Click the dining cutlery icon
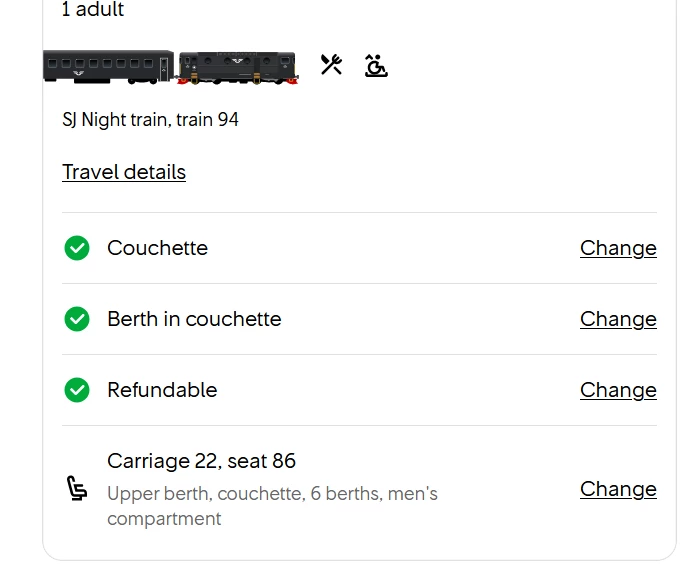The image size is (692, 575). click(x=331, y=65)
